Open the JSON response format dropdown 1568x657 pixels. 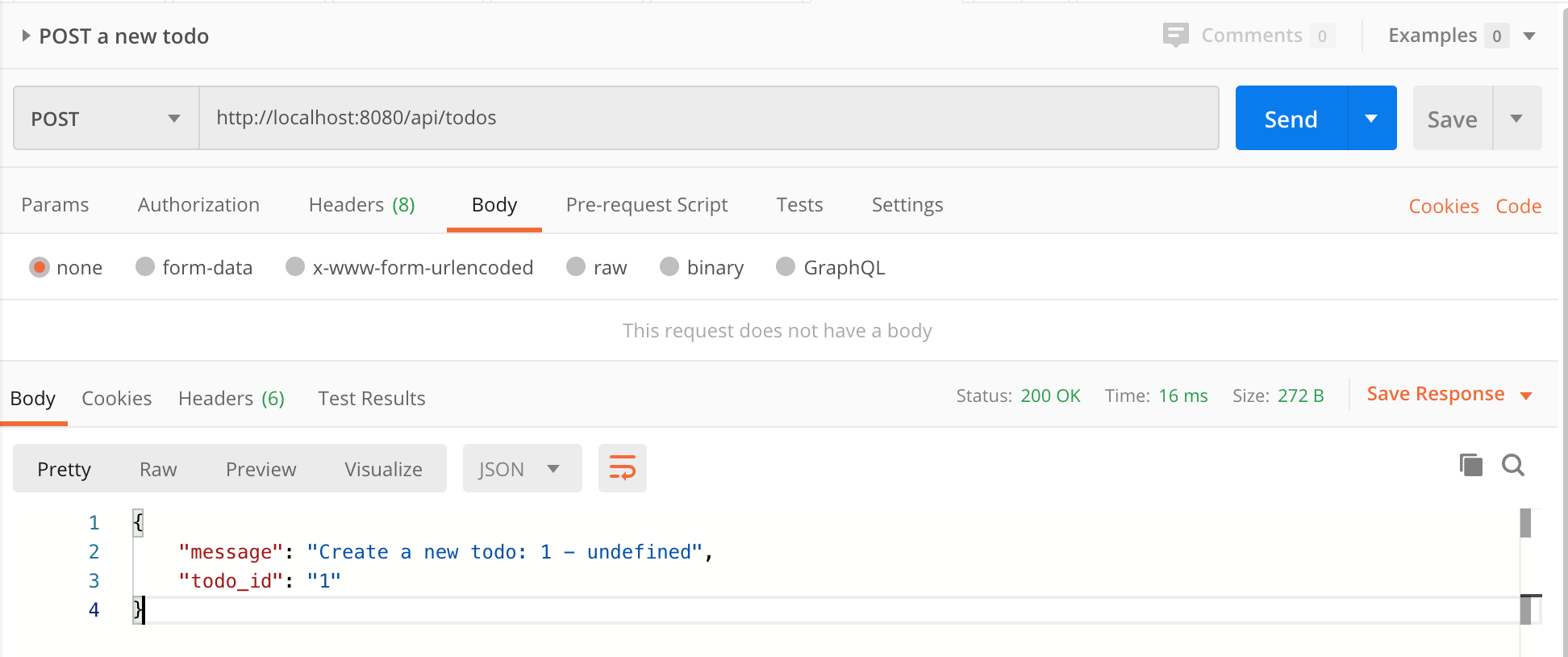(523, 468)
